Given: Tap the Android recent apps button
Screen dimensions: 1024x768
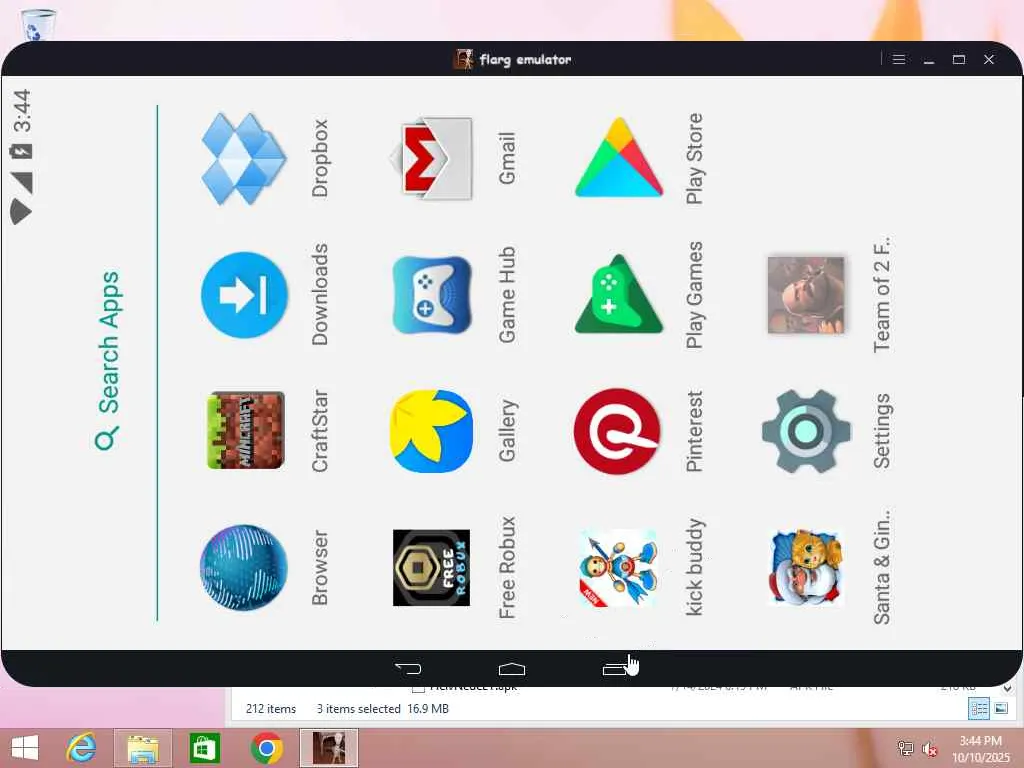Looking at the screenshot, I should pyautogui.click(x=615, y=669).
